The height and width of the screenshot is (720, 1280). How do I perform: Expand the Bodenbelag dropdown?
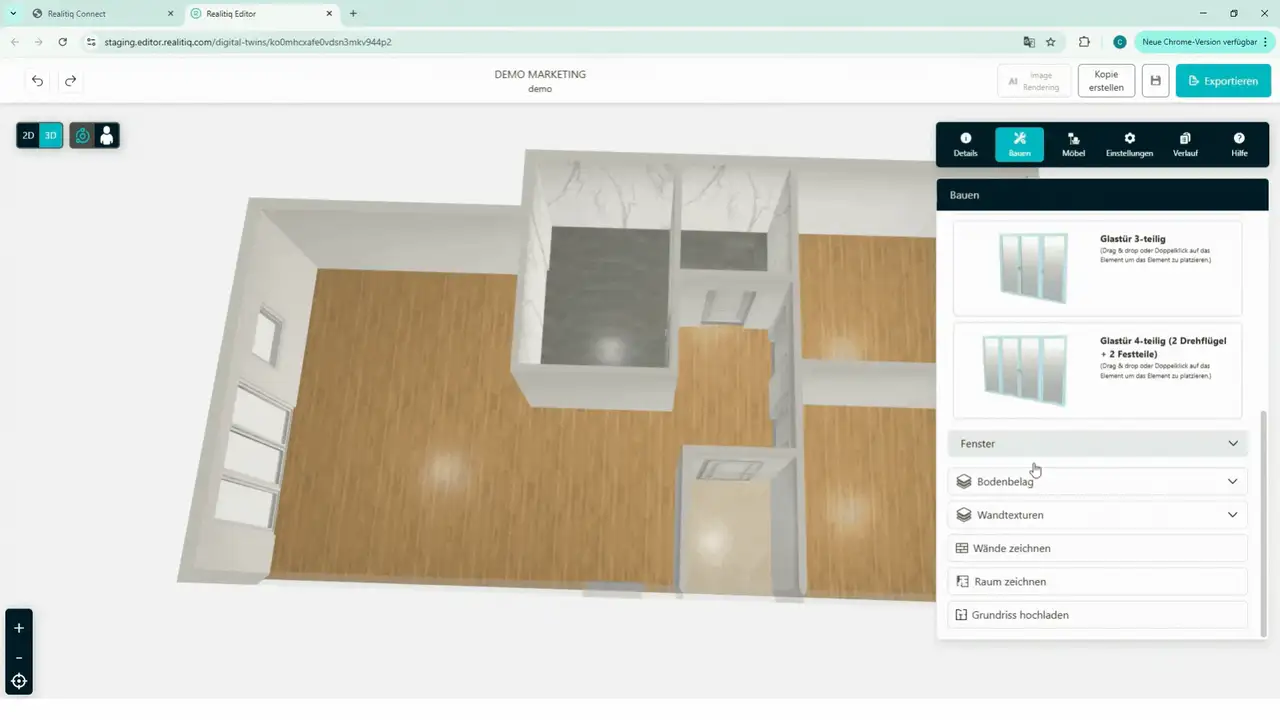coord(1098,481)
